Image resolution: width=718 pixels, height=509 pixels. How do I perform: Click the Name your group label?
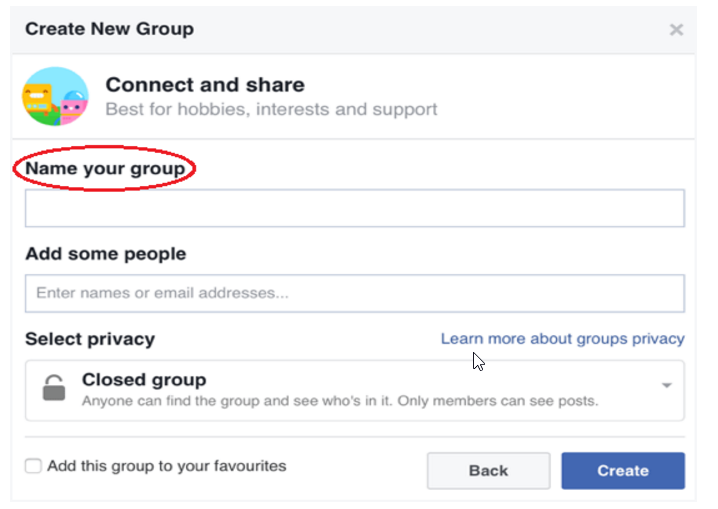point(105,168)
